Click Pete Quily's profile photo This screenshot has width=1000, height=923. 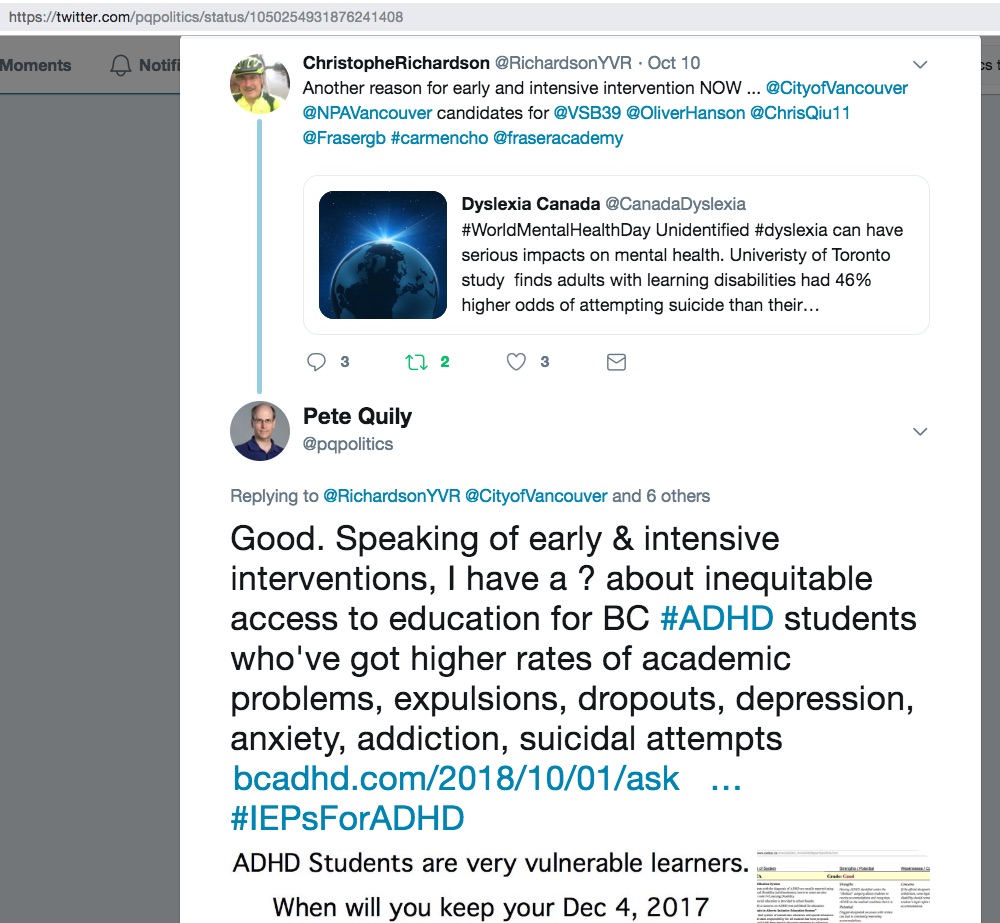(x=260, y=430)
